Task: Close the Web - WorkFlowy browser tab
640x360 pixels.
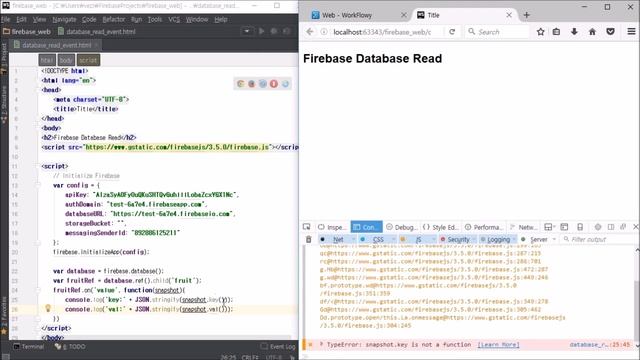Action: pos(404,15)
